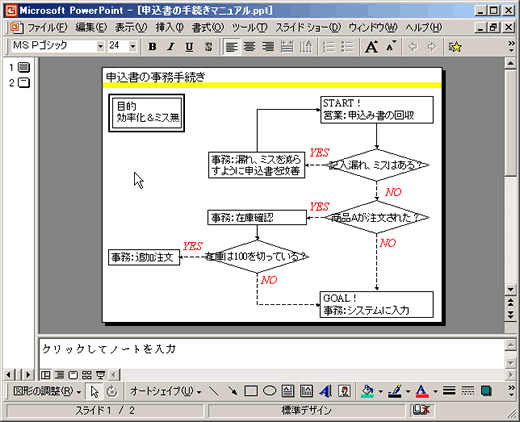Open the font name dropdown
The width and height of the screenshot is (520, 422).
[100, 46]
